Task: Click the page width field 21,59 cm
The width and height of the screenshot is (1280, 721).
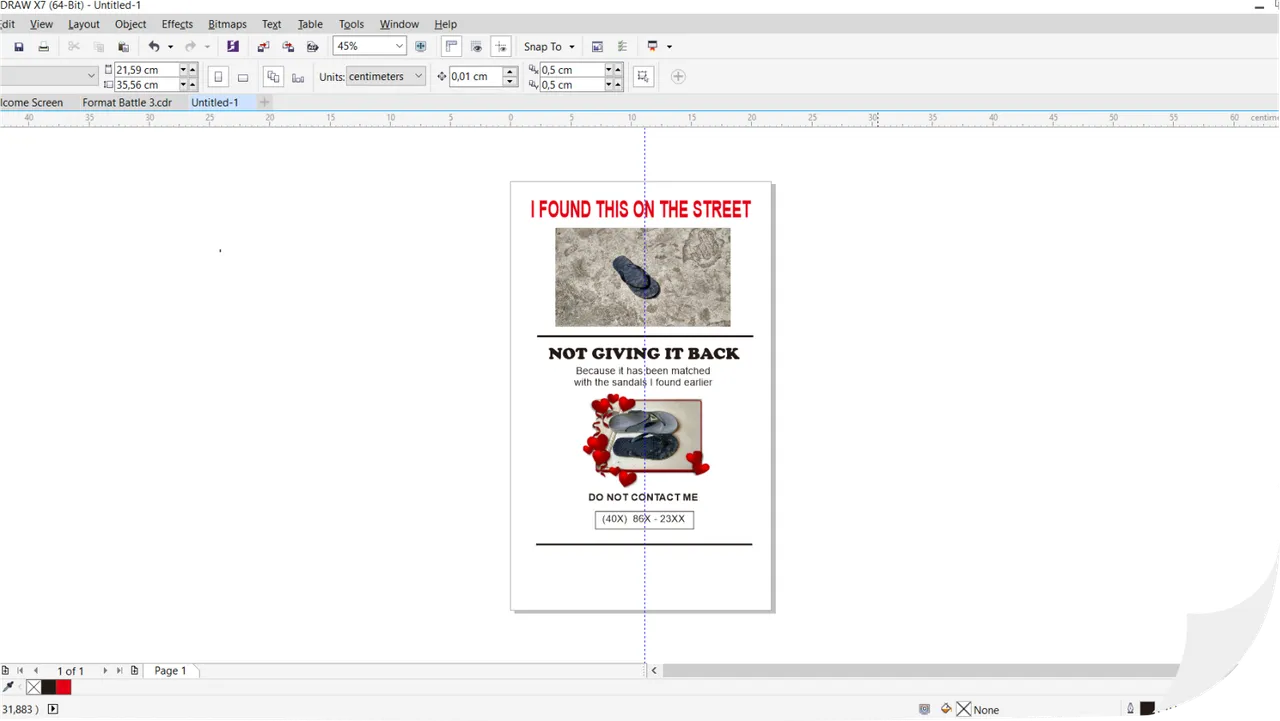Action: (x=147, y=70)
